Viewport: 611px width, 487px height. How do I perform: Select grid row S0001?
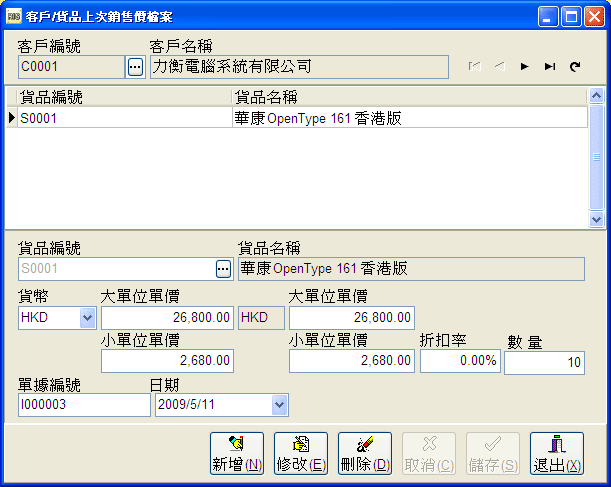click(297, 118)
